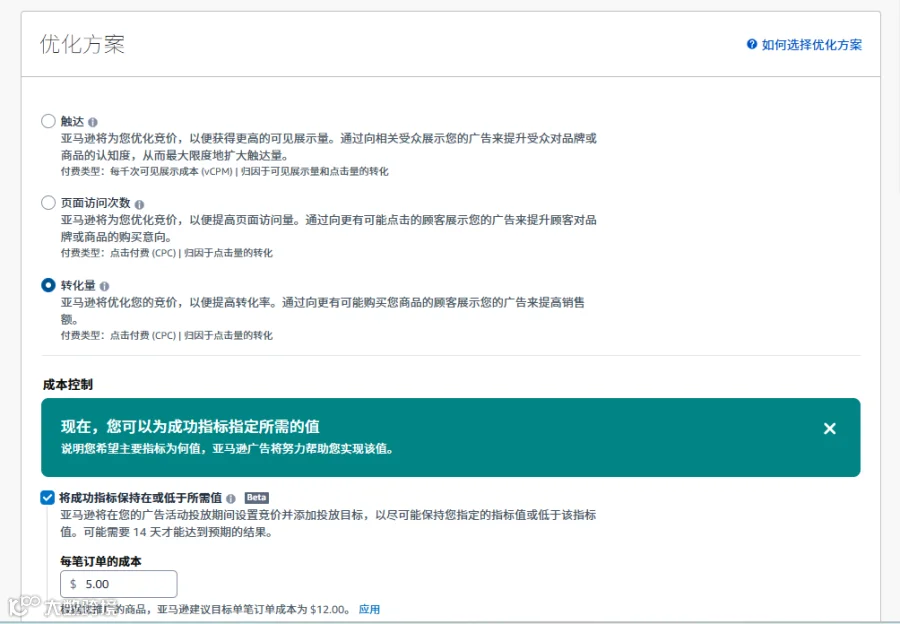This screenshot has height=624, width=900.
Task: Click the info icon beside 页面访问次数
Action: point(139,204)
